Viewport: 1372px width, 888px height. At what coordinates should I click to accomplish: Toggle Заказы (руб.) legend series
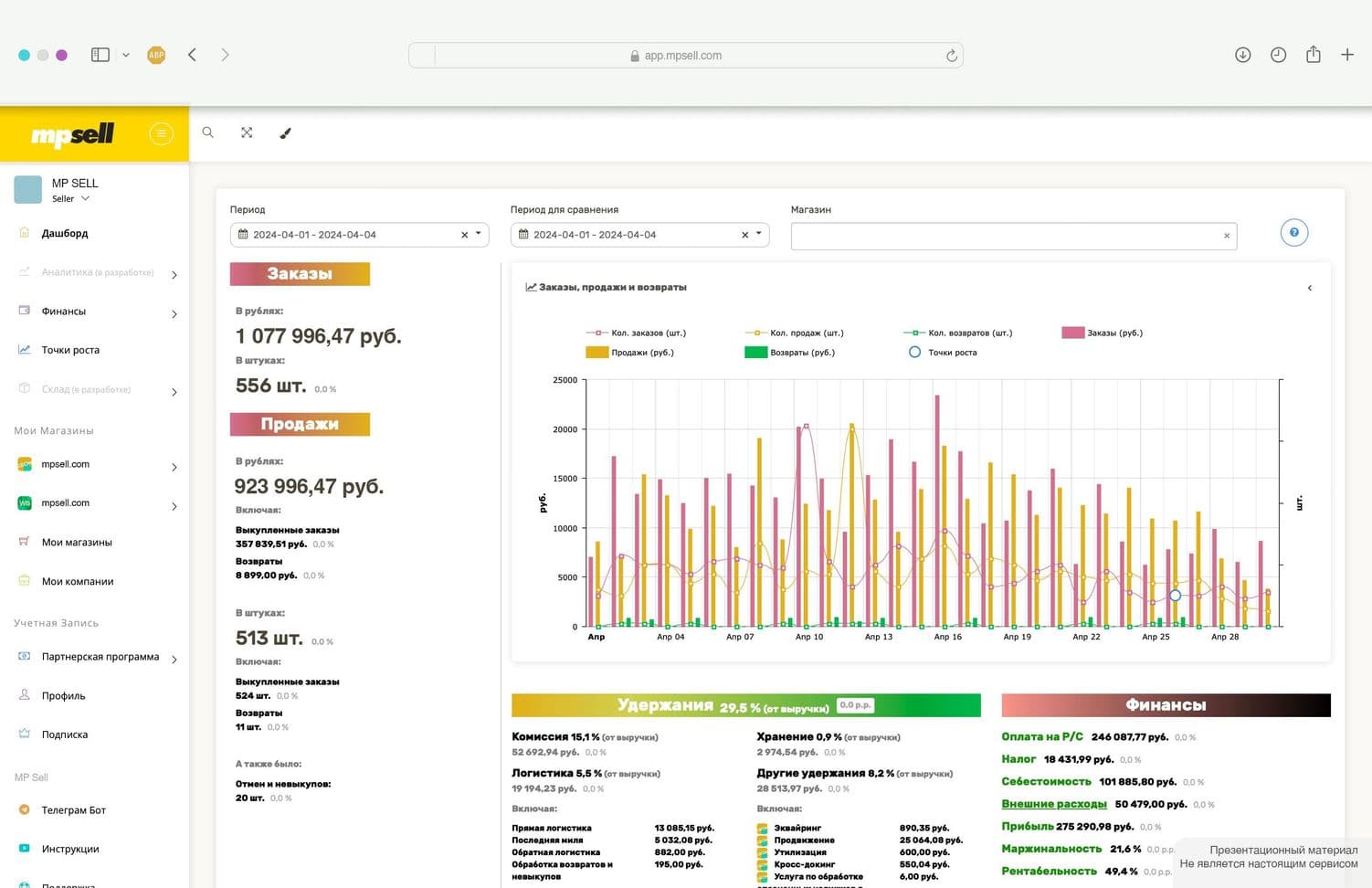pyautogui.click(x=1103, y=333)
